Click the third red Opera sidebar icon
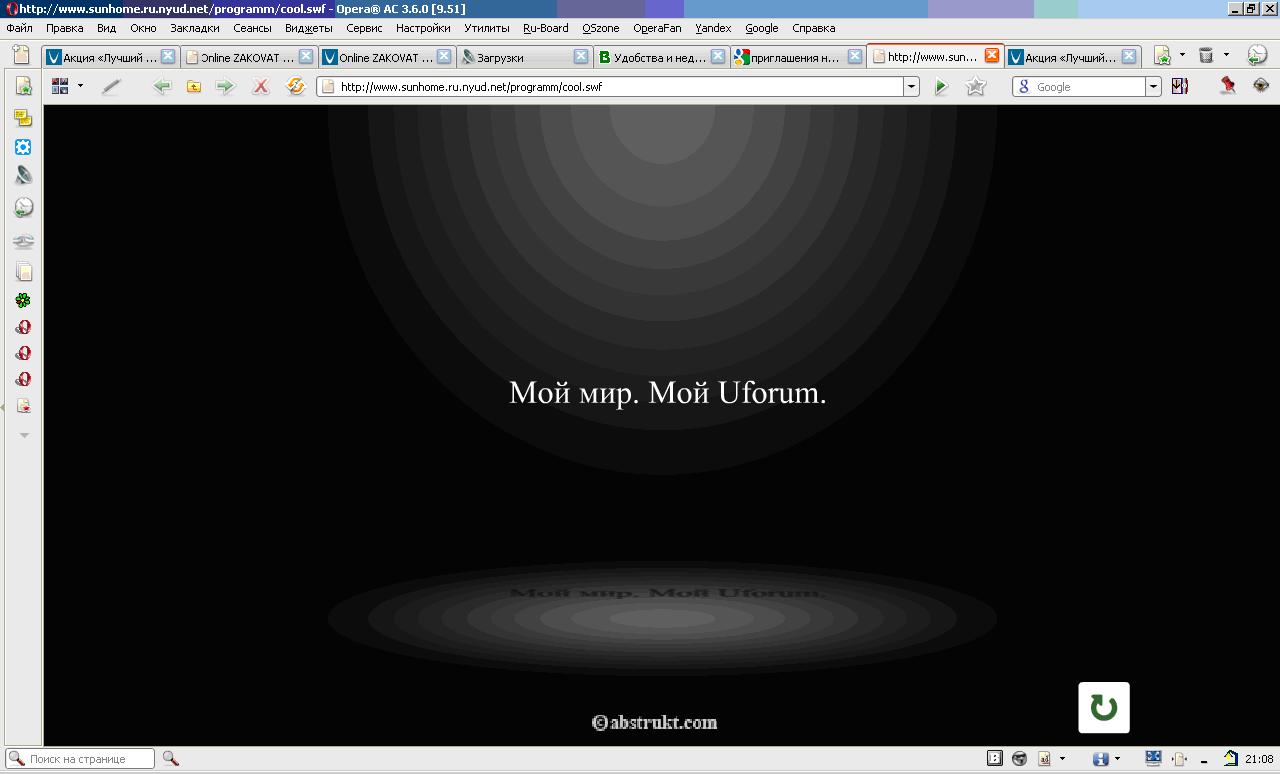The height and width of the screenshot is (774, 1280). coord(23,379)
